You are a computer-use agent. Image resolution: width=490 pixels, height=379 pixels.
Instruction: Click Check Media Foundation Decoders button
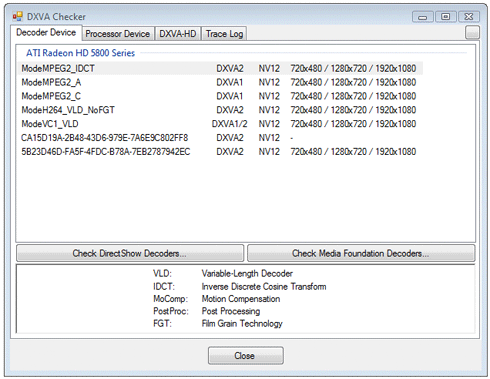click(x=361, y=253)
